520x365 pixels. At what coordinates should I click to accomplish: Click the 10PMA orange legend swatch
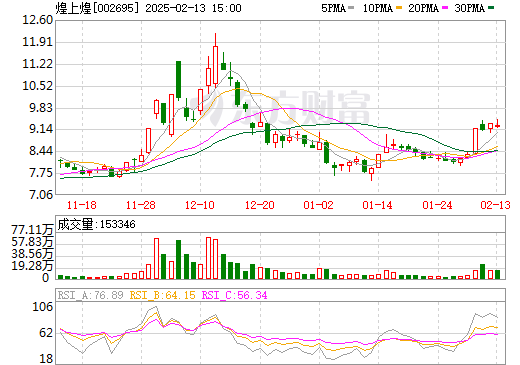(399, 8)
